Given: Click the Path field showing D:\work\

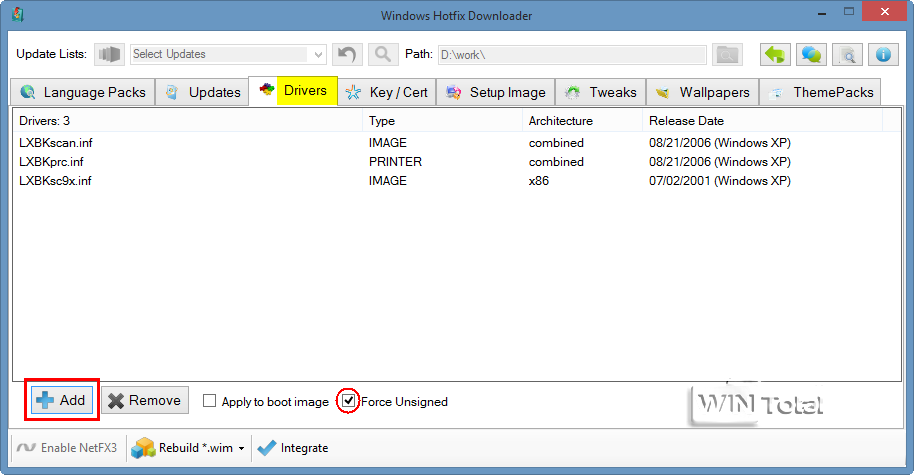Looking at the screenshot, I should pyautogui.click(x=572, y=55).
